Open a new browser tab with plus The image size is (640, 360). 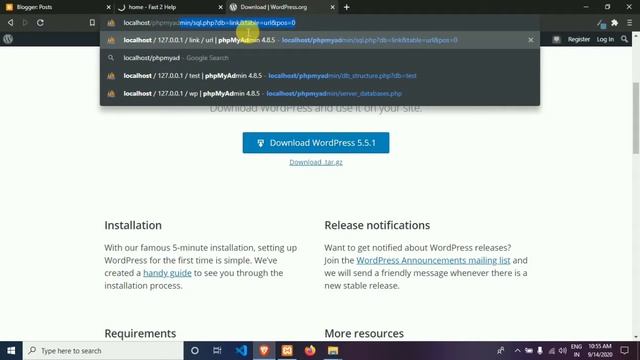347,7
